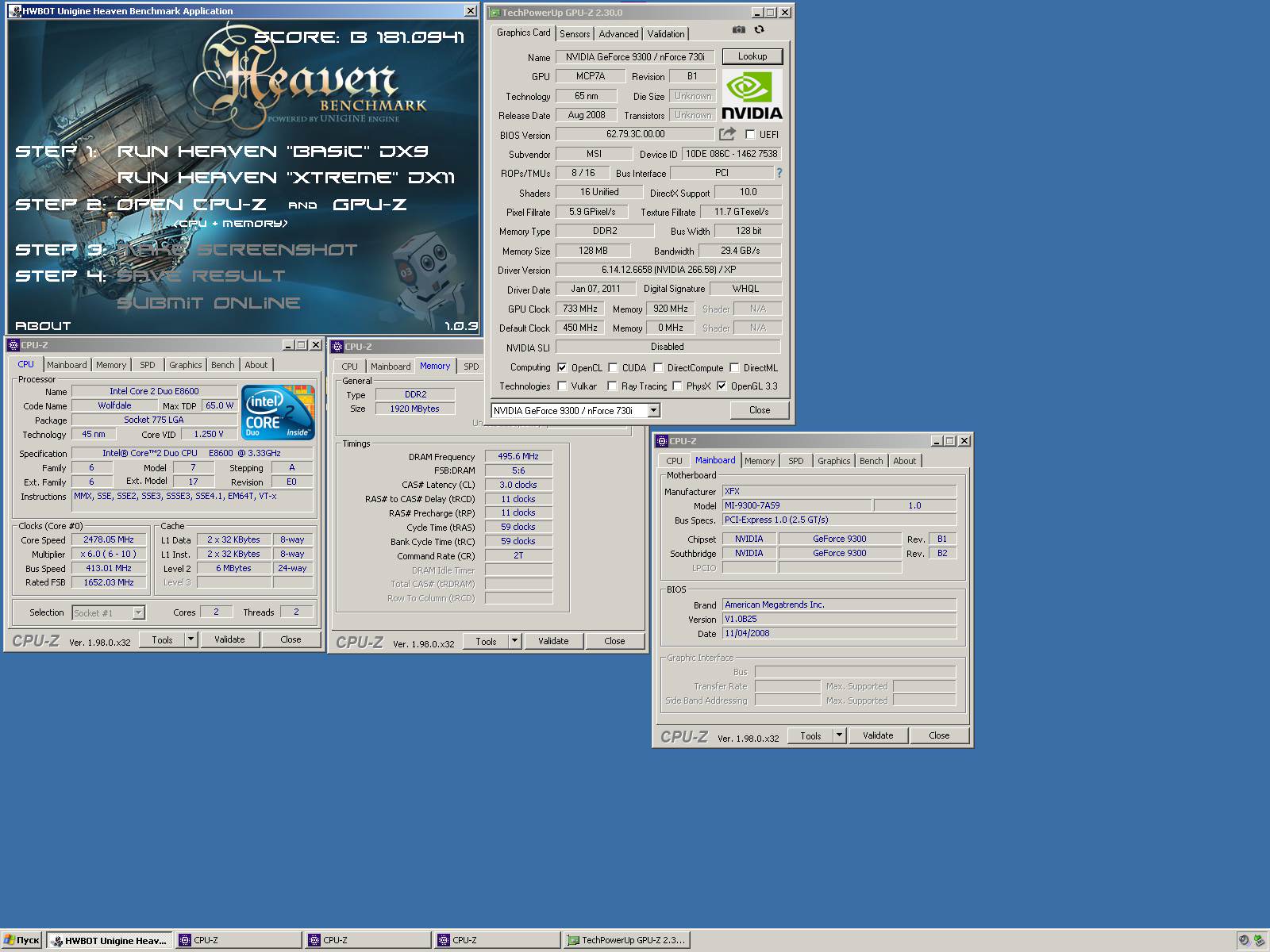Image resolution: width=1270 pixels, height=952 pixels.
Task: Select the Mainboard tab in CPU-Z Memory window
Action: 391,367
